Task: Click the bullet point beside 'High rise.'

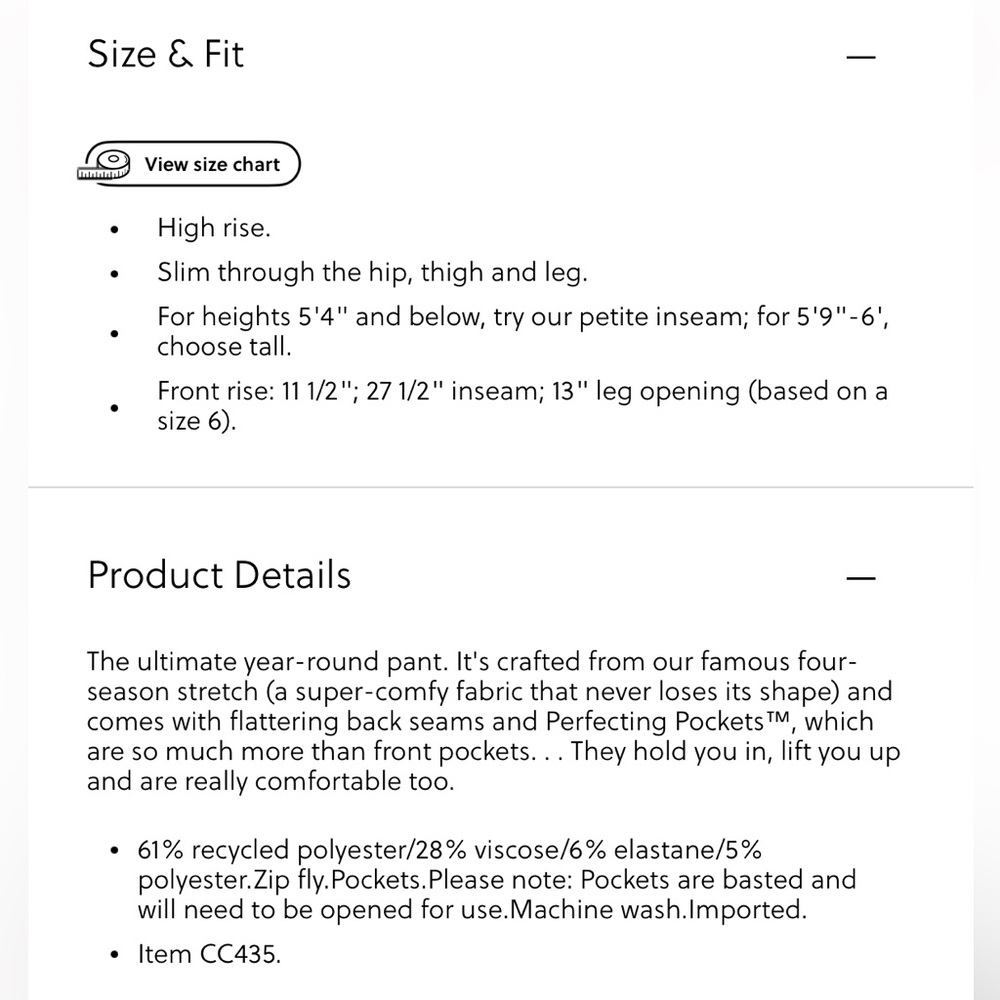Action: pos(115,230)
